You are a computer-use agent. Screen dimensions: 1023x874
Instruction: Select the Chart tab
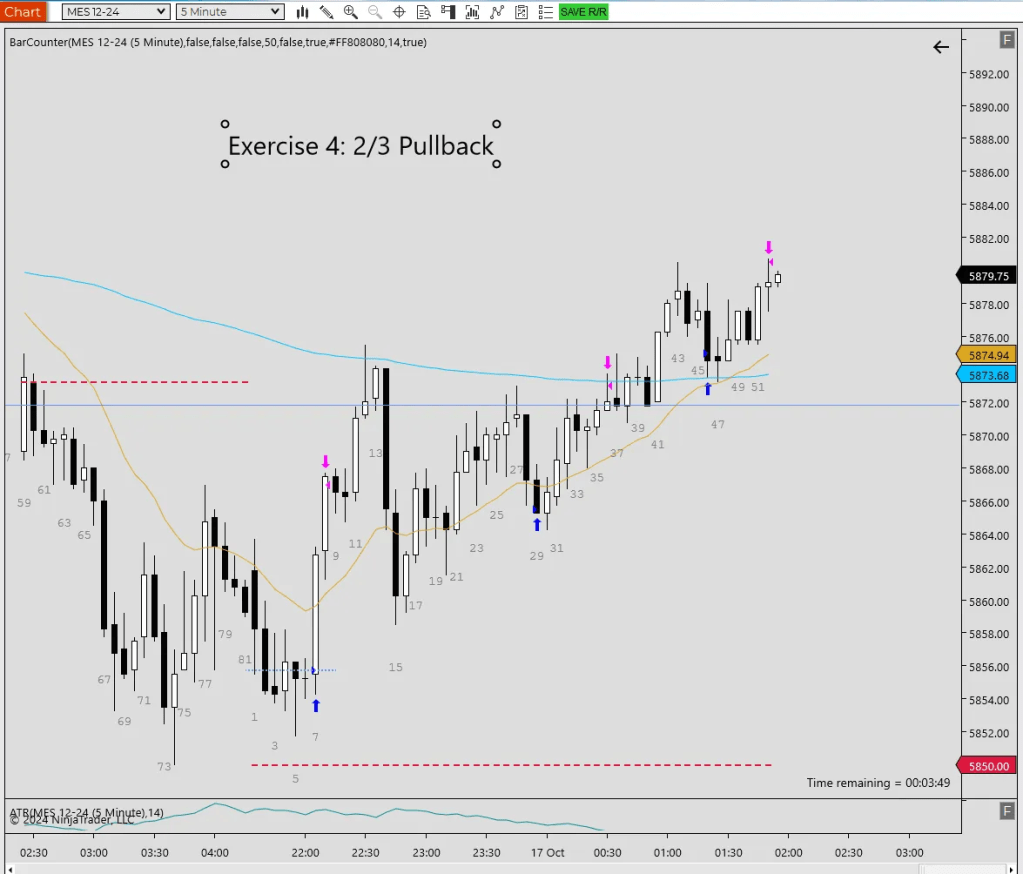22,12
